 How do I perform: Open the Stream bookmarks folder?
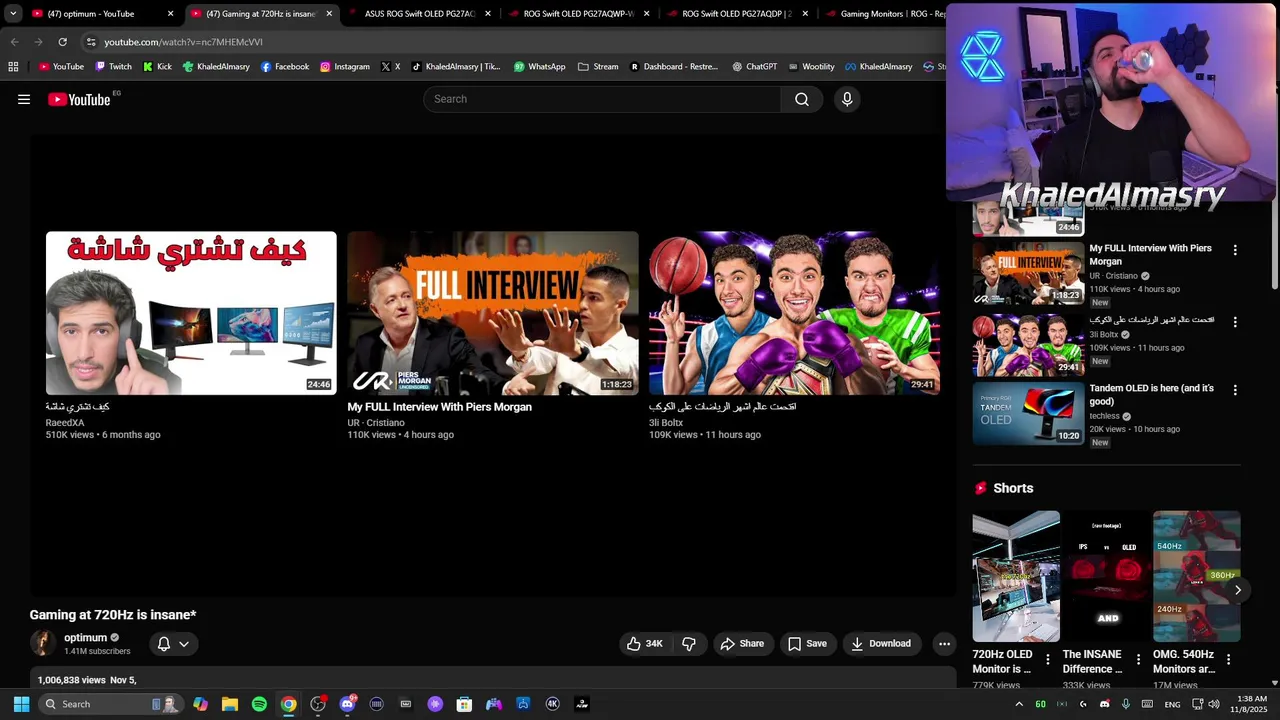pyautogui.click(x=598, y=67)
